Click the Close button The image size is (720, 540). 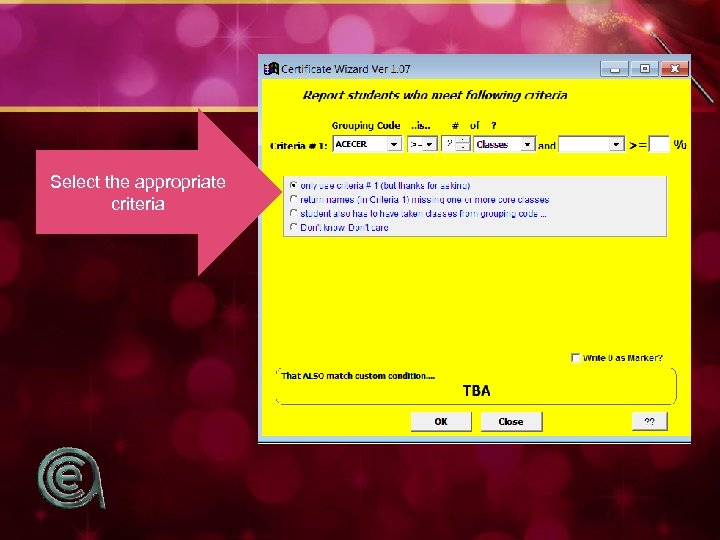click(x=511, y=422)
